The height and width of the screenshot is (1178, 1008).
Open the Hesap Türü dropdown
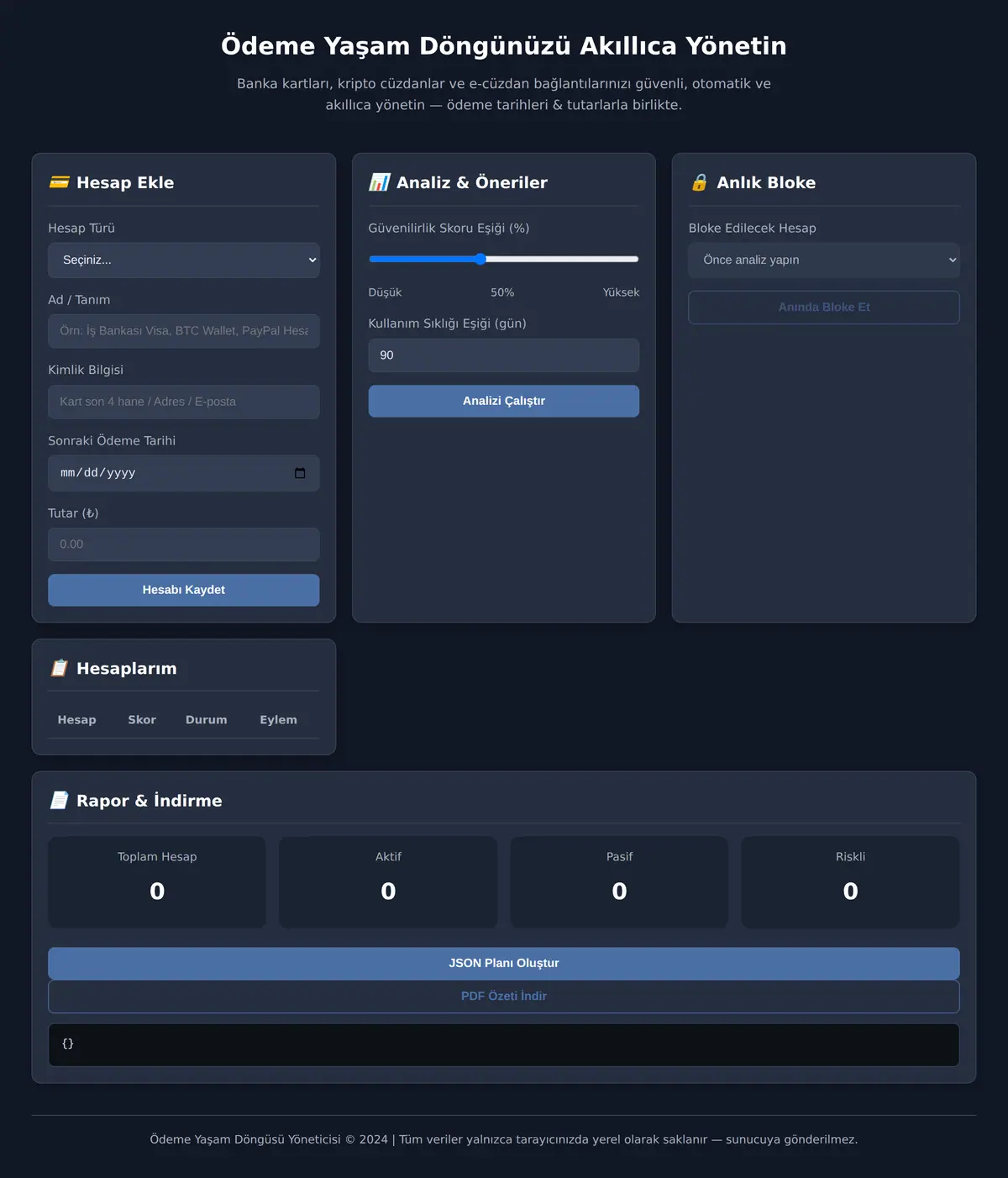tap(184, 260)
